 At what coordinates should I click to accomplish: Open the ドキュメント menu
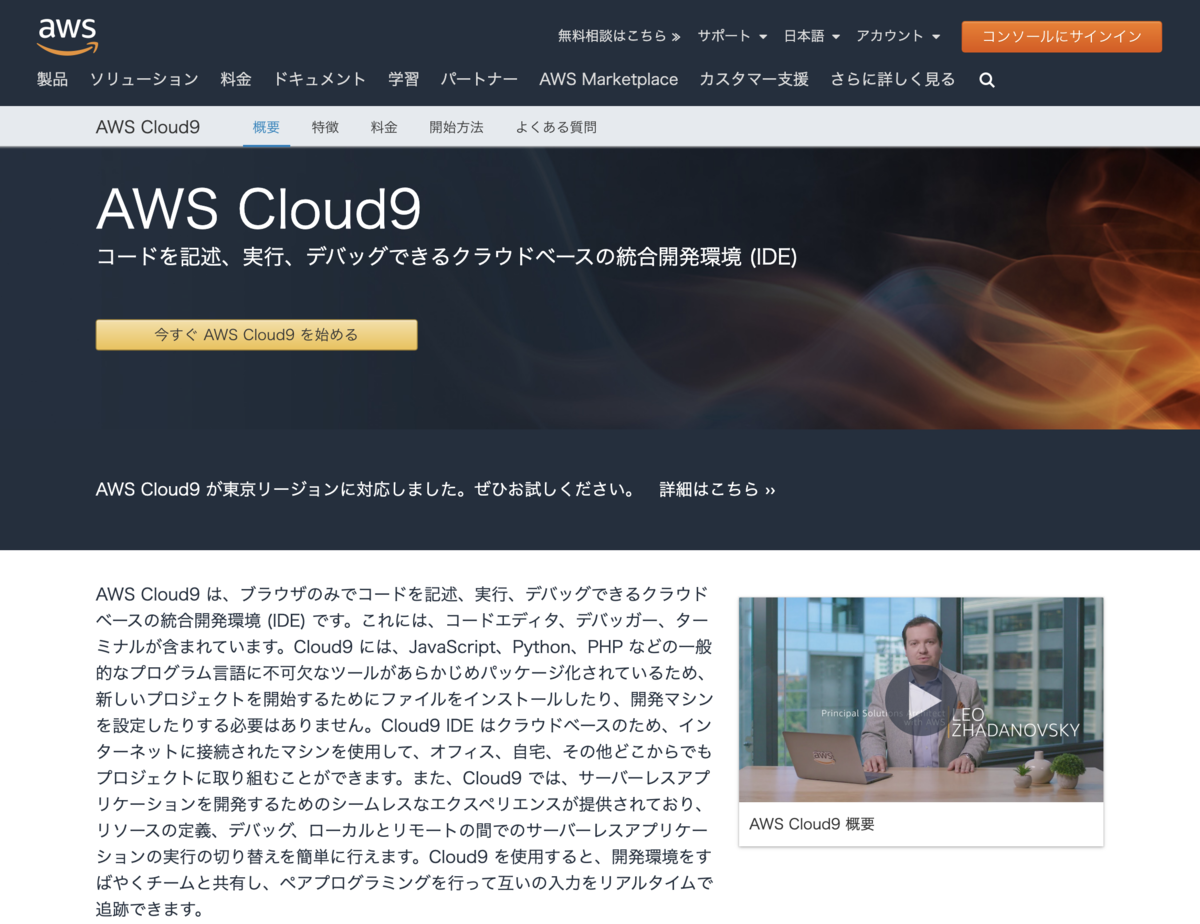click(x=319, y=79)
